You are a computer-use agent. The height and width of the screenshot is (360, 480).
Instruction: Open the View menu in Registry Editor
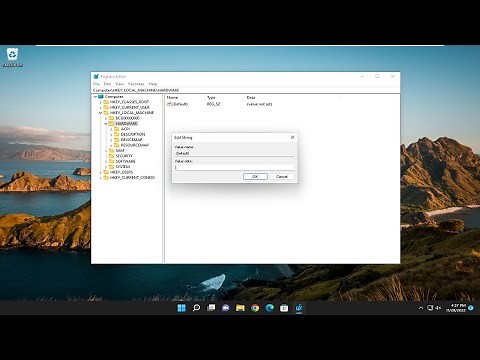point(119,84)
